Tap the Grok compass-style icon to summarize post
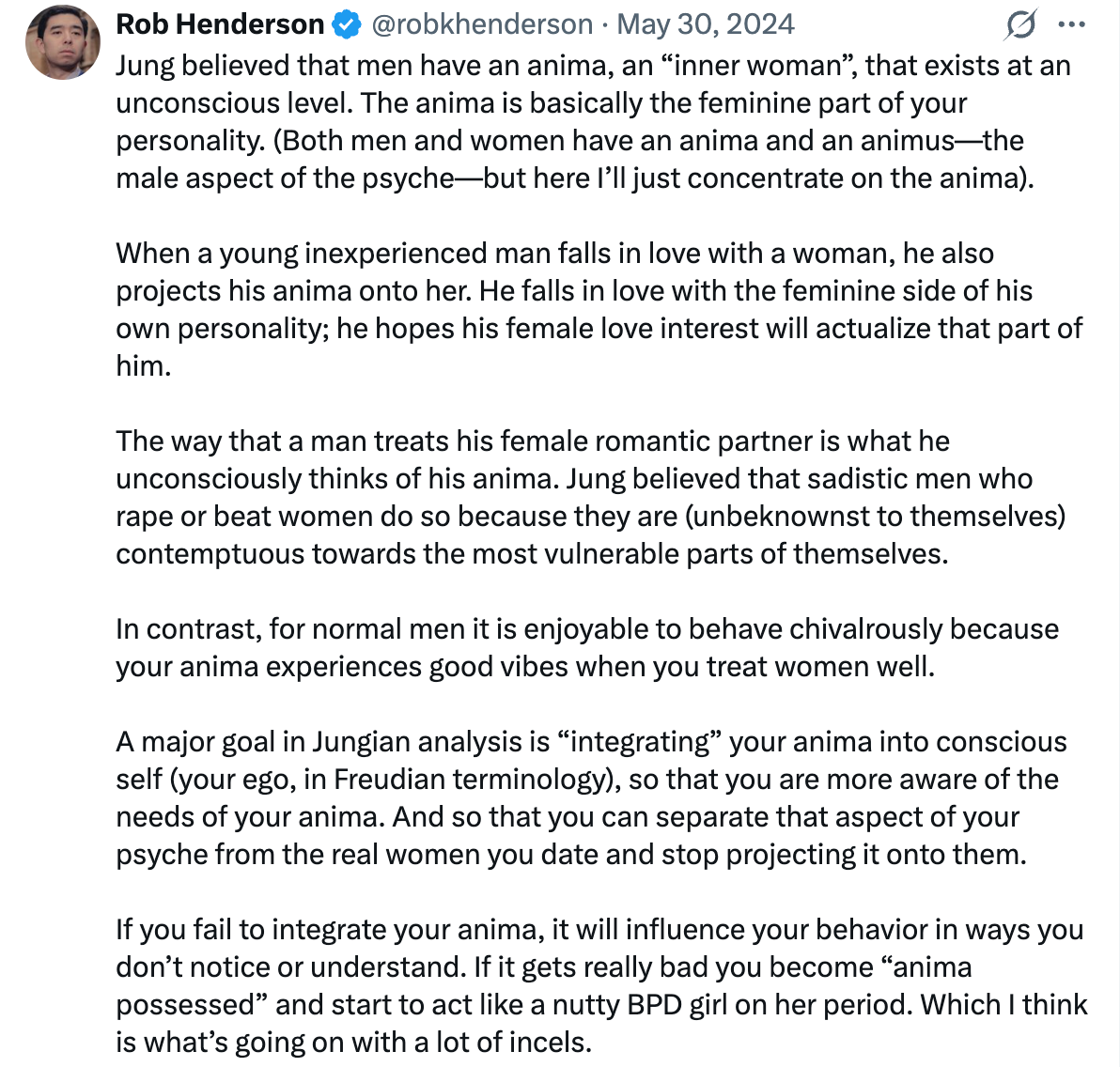The height and width of the screenshot is (1067, 1120). point(1023,24)
